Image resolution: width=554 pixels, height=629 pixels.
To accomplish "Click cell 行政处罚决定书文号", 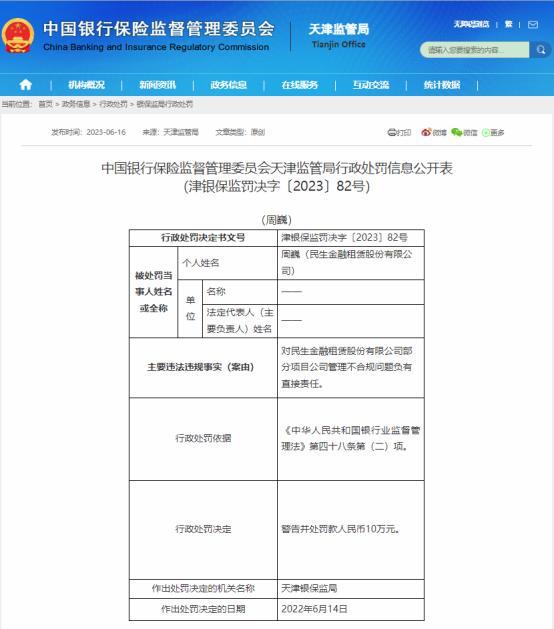I will pyautogui.click(x=203, y=237).
